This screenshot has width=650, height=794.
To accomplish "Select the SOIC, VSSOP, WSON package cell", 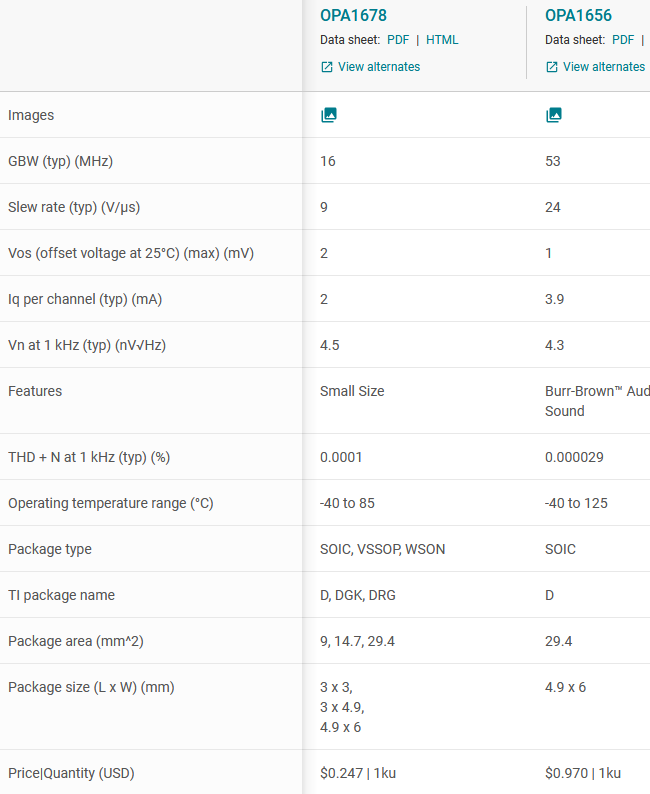I will (x=383, y=549).
